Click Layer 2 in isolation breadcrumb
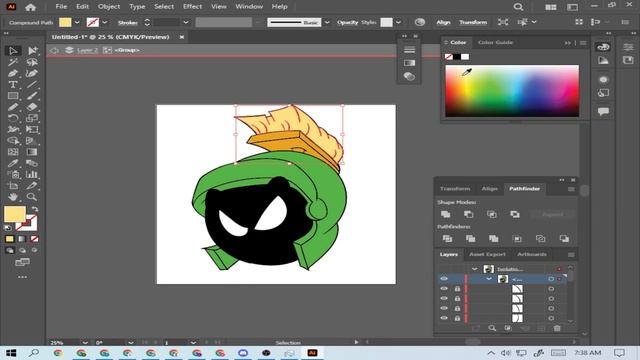This screenshot has width=640, height=360. click(87, 50)
